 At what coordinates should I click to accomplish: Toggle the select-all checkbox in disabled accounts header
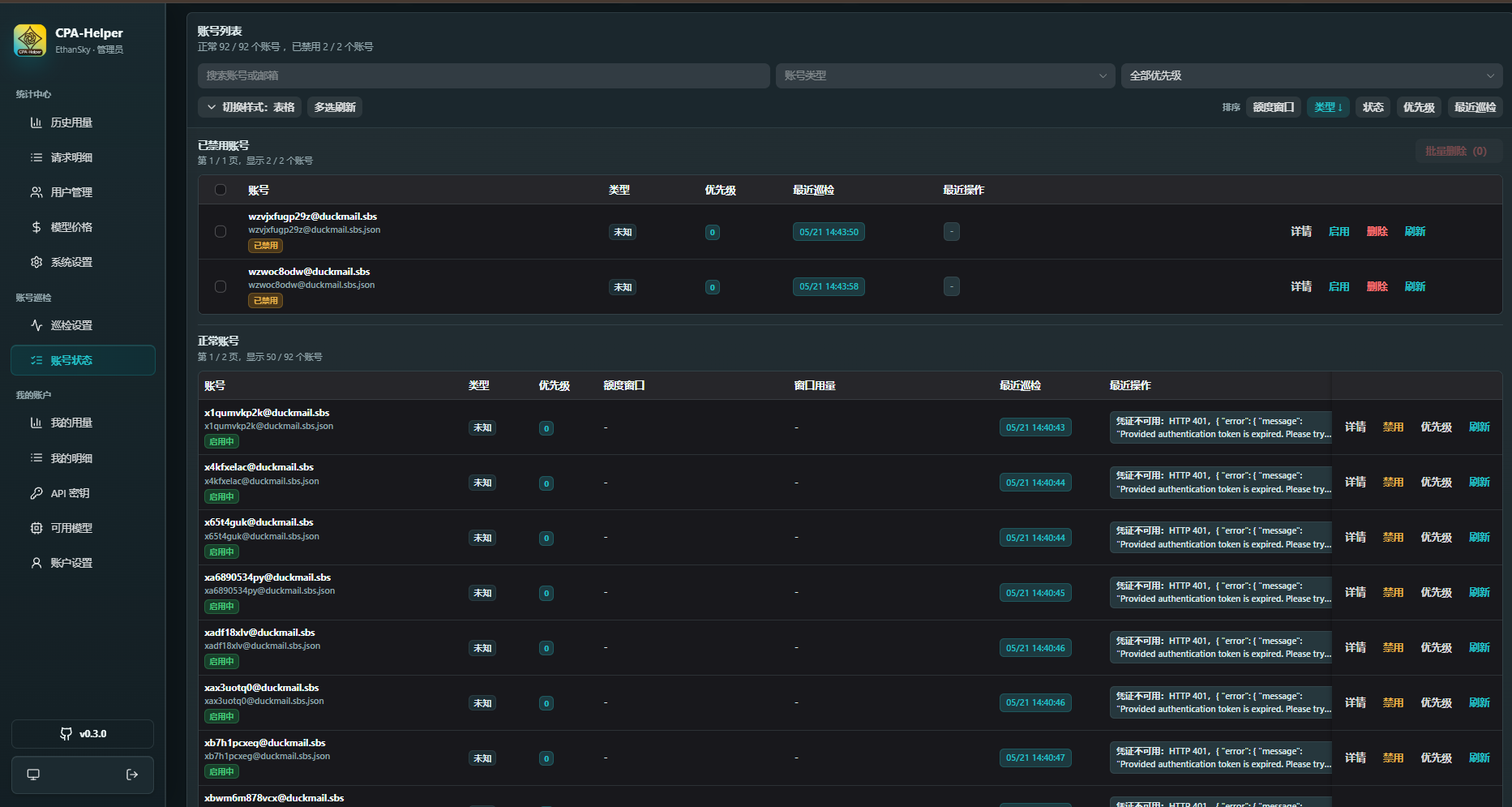(221, 190)
